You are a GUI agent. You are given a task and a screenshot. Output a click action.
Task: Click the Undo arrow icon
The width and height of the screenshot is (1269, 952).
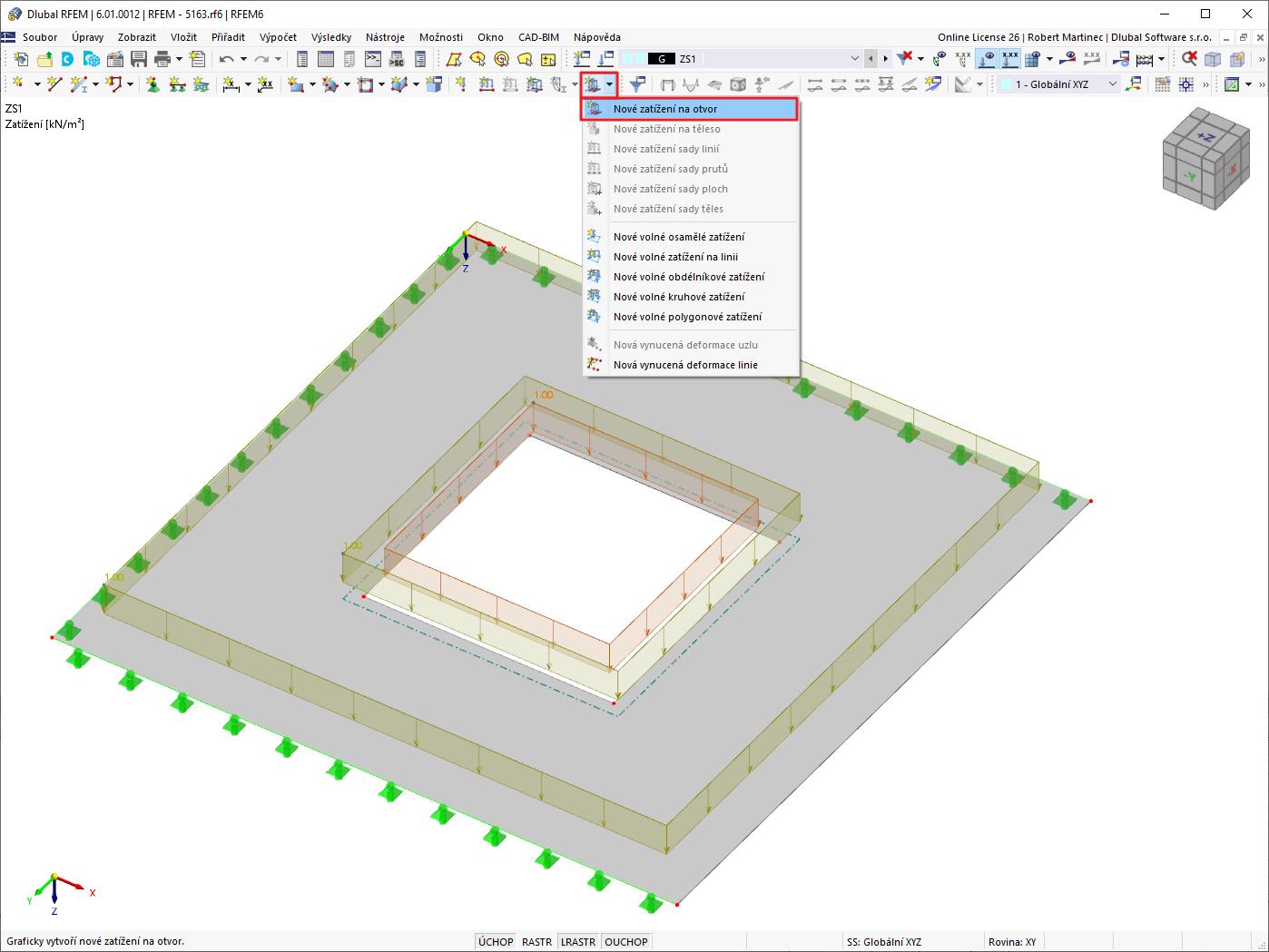coord(226,59)
